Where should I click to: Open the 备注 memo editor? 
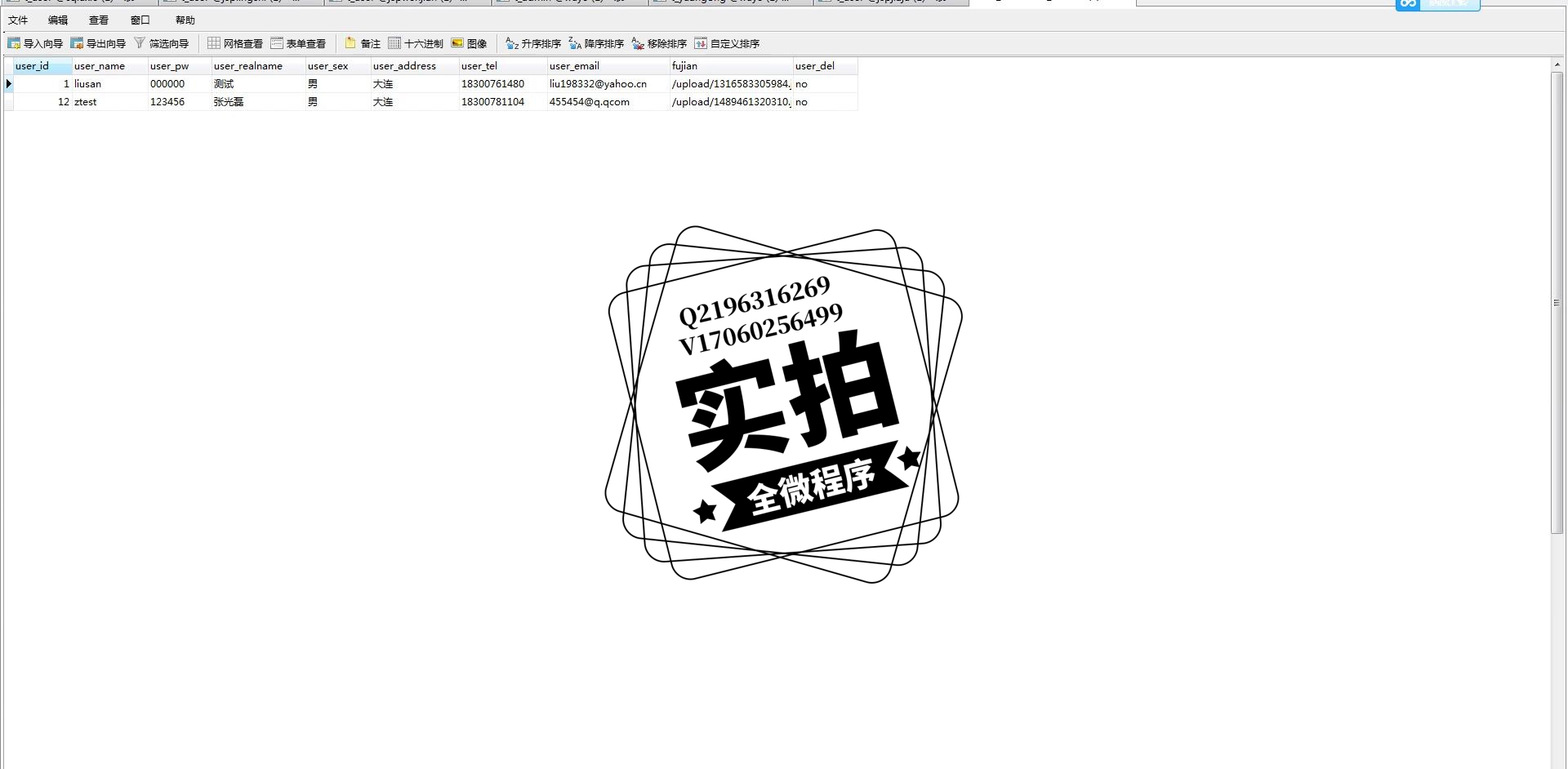pos(363,43)
